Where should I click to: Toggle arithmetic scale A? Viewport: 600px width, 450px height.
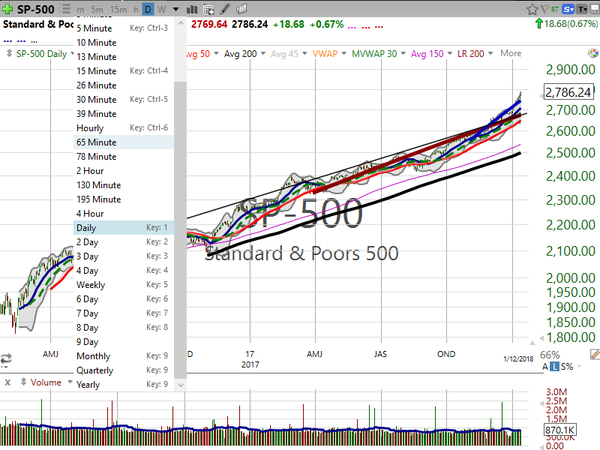[x=545, y=367]
